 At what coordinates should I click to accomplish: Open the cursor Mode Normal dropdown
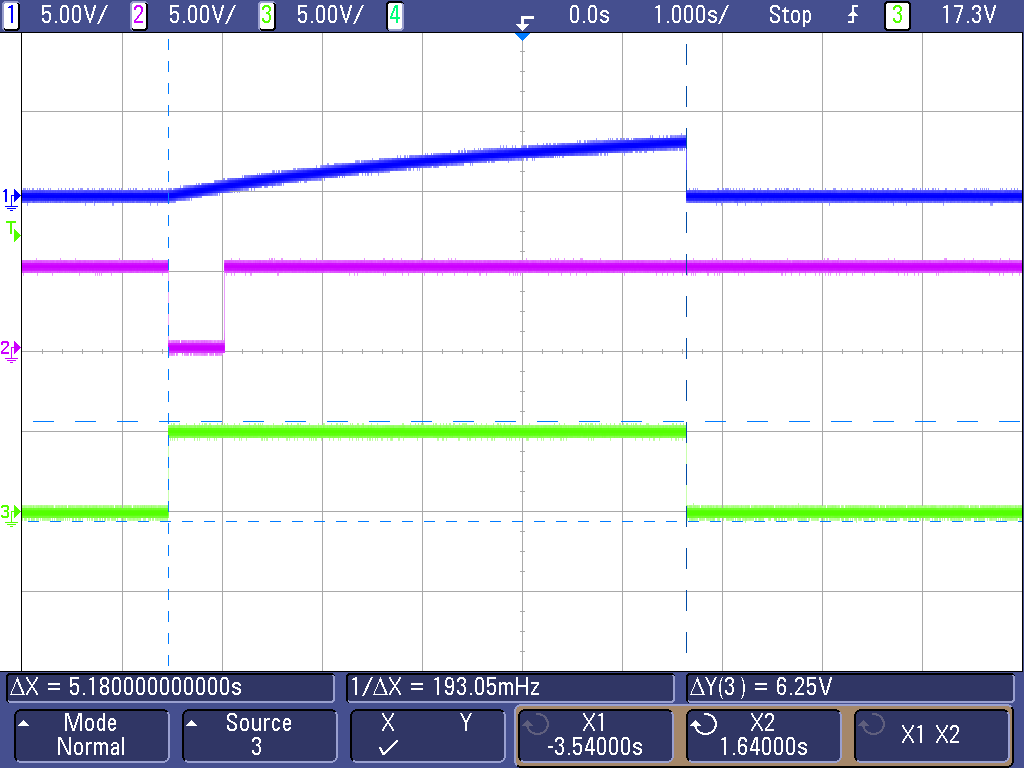91,735
